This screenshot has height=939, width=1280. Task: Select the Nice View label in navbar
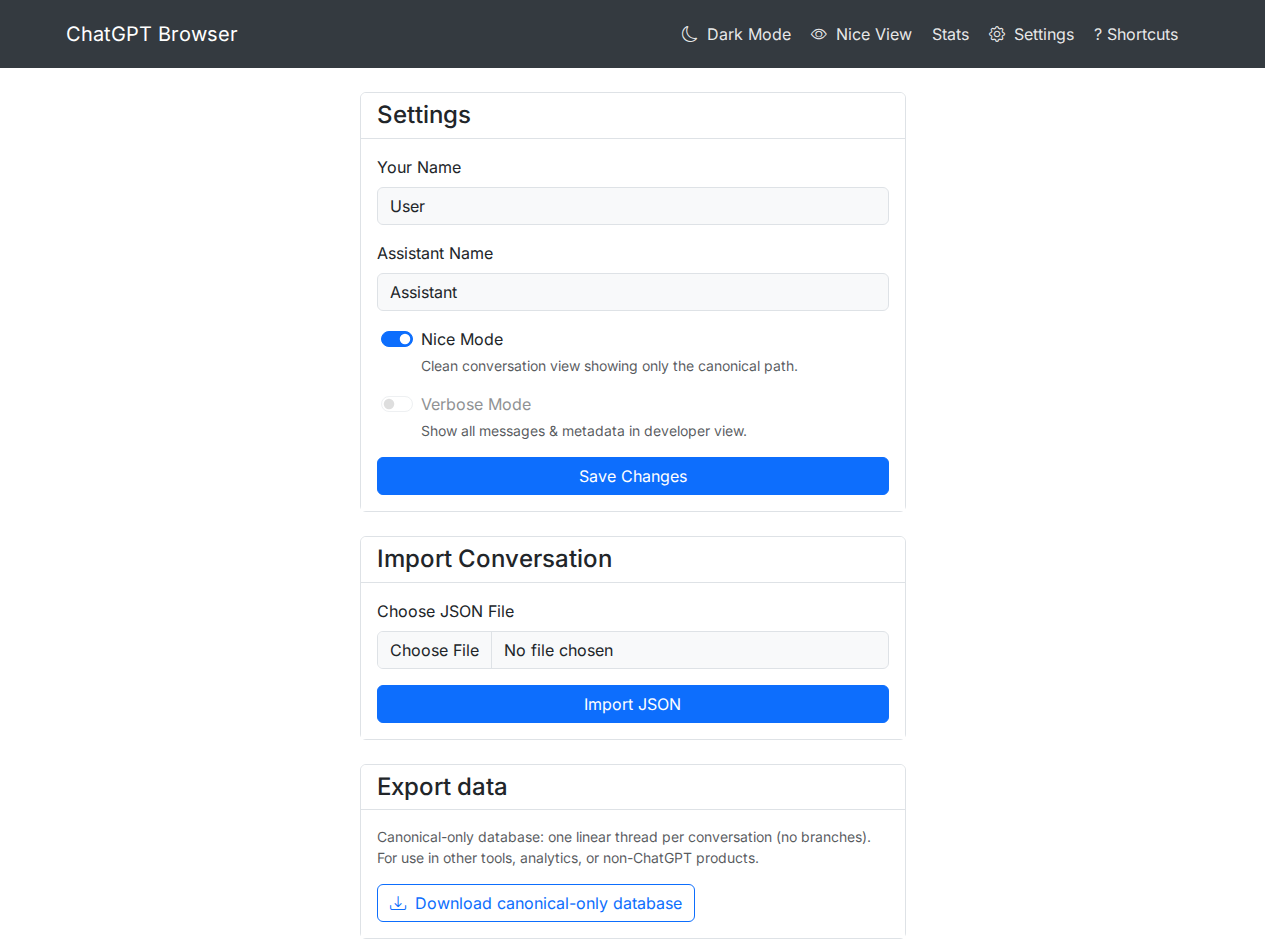pos(874,34)
